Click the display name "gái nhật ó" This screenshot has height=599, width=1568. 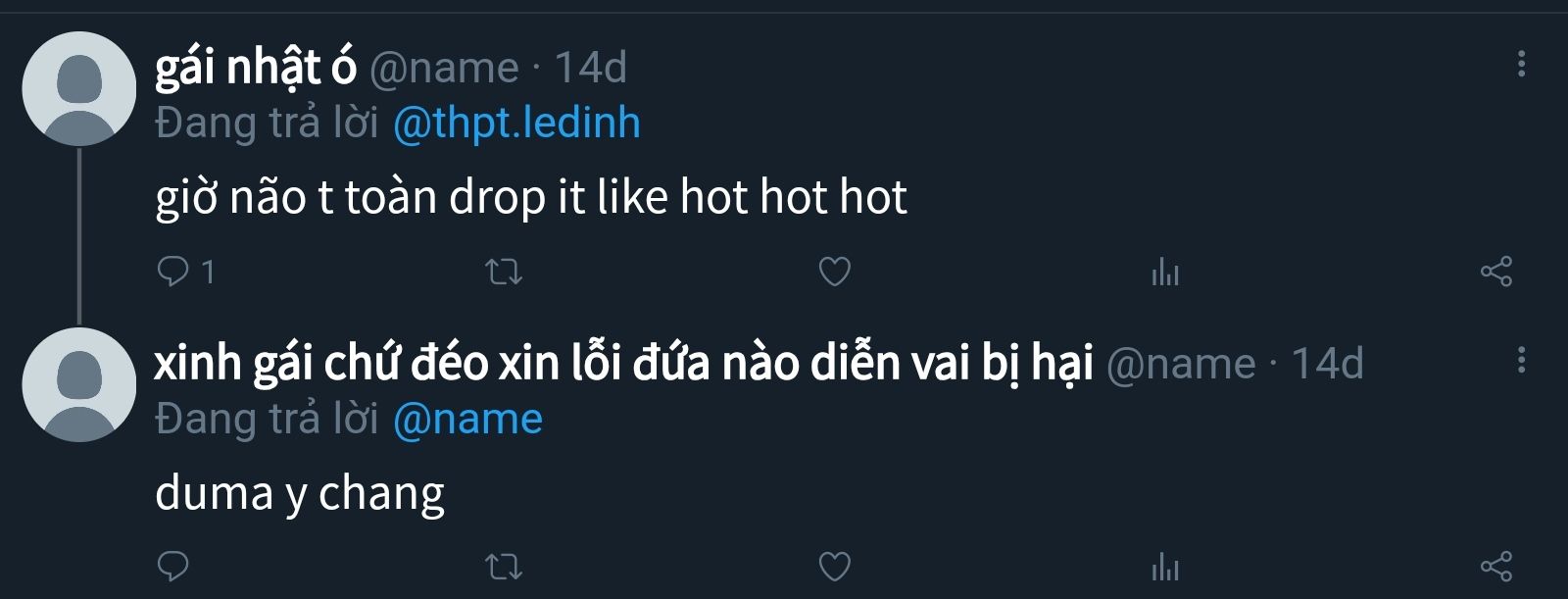(256, 67)
